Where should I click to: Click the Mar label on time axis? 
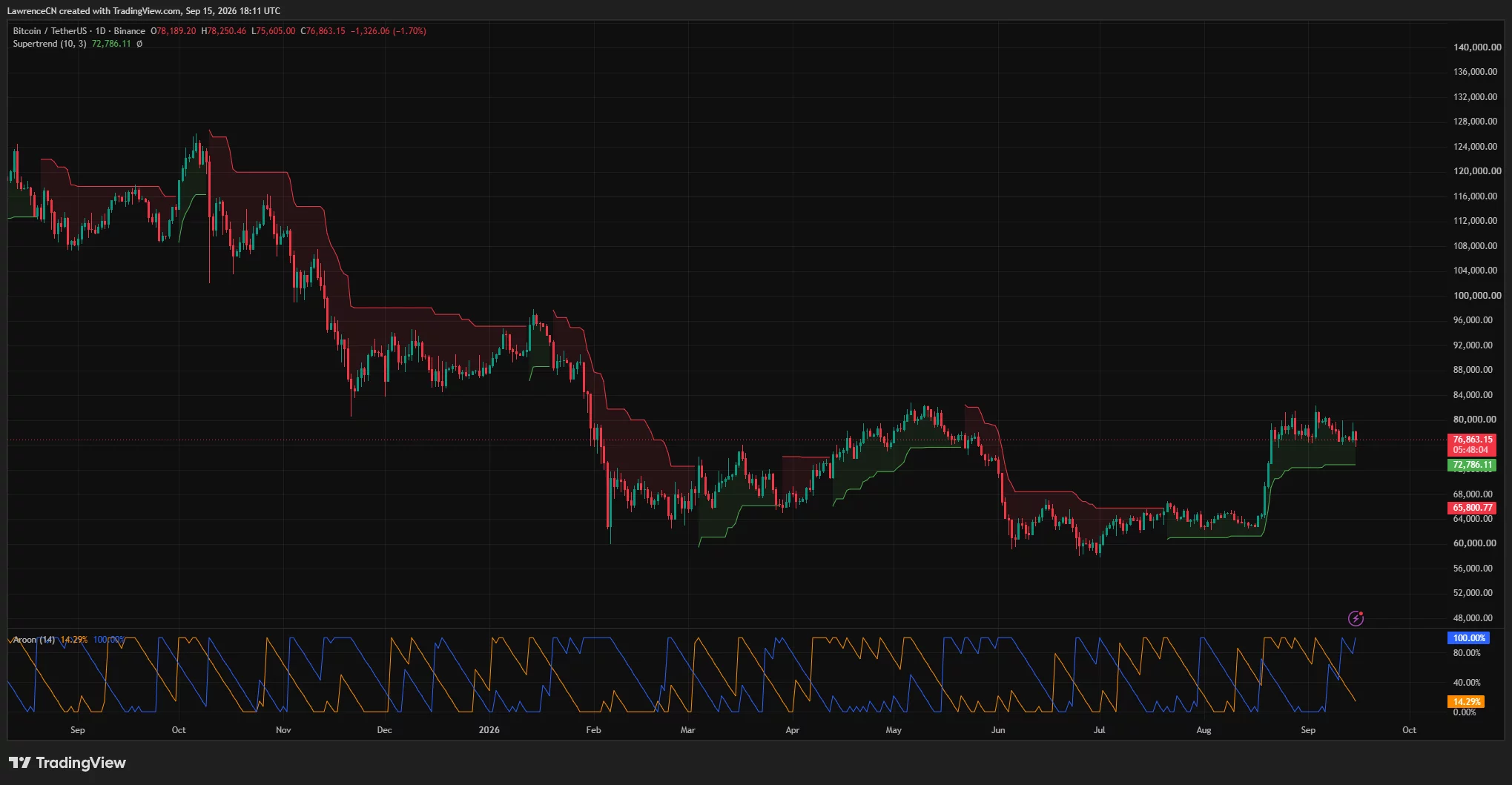pyautogui.click(x=688, y=730)
